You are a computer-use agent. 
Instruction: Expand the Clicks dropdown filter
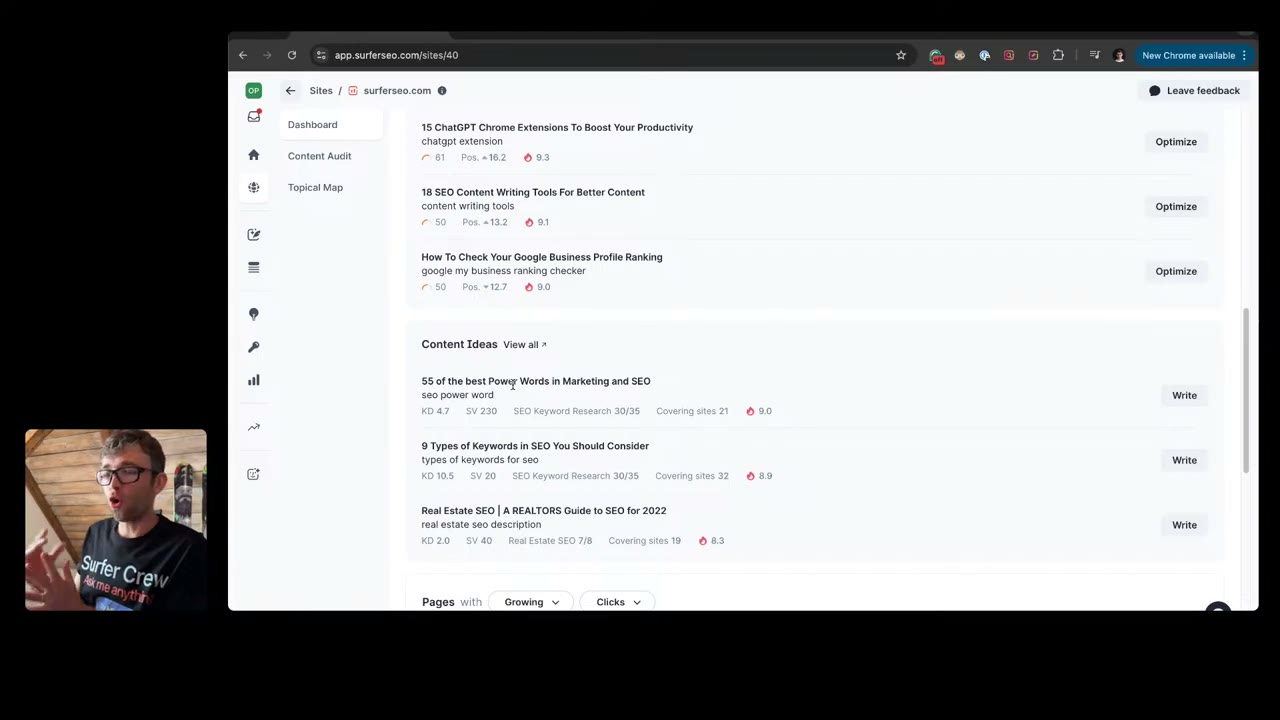[618, 602]
